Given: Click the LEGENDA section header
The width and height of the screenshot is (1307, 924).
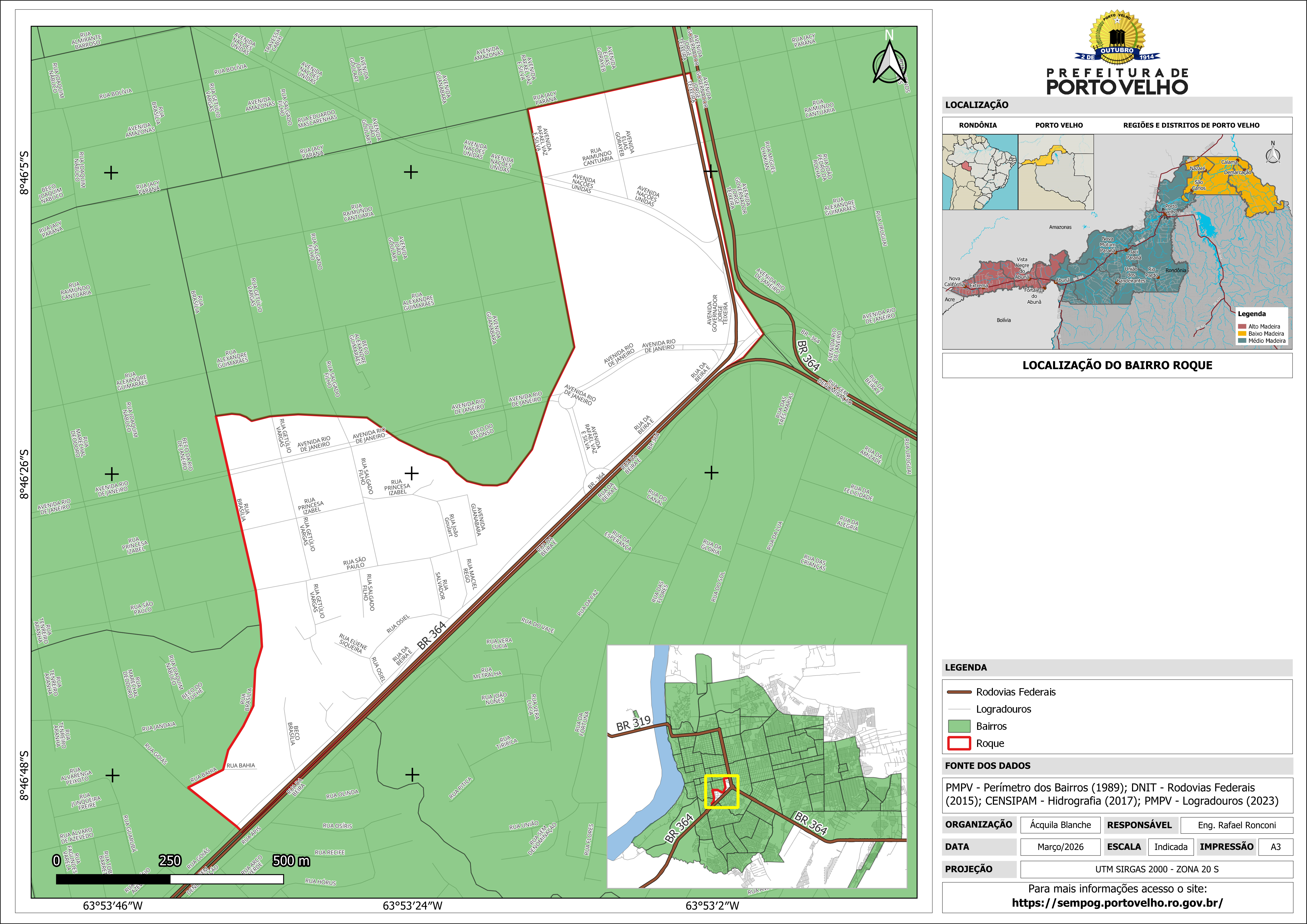Looking at the screenshot, I should coord(966,667).
